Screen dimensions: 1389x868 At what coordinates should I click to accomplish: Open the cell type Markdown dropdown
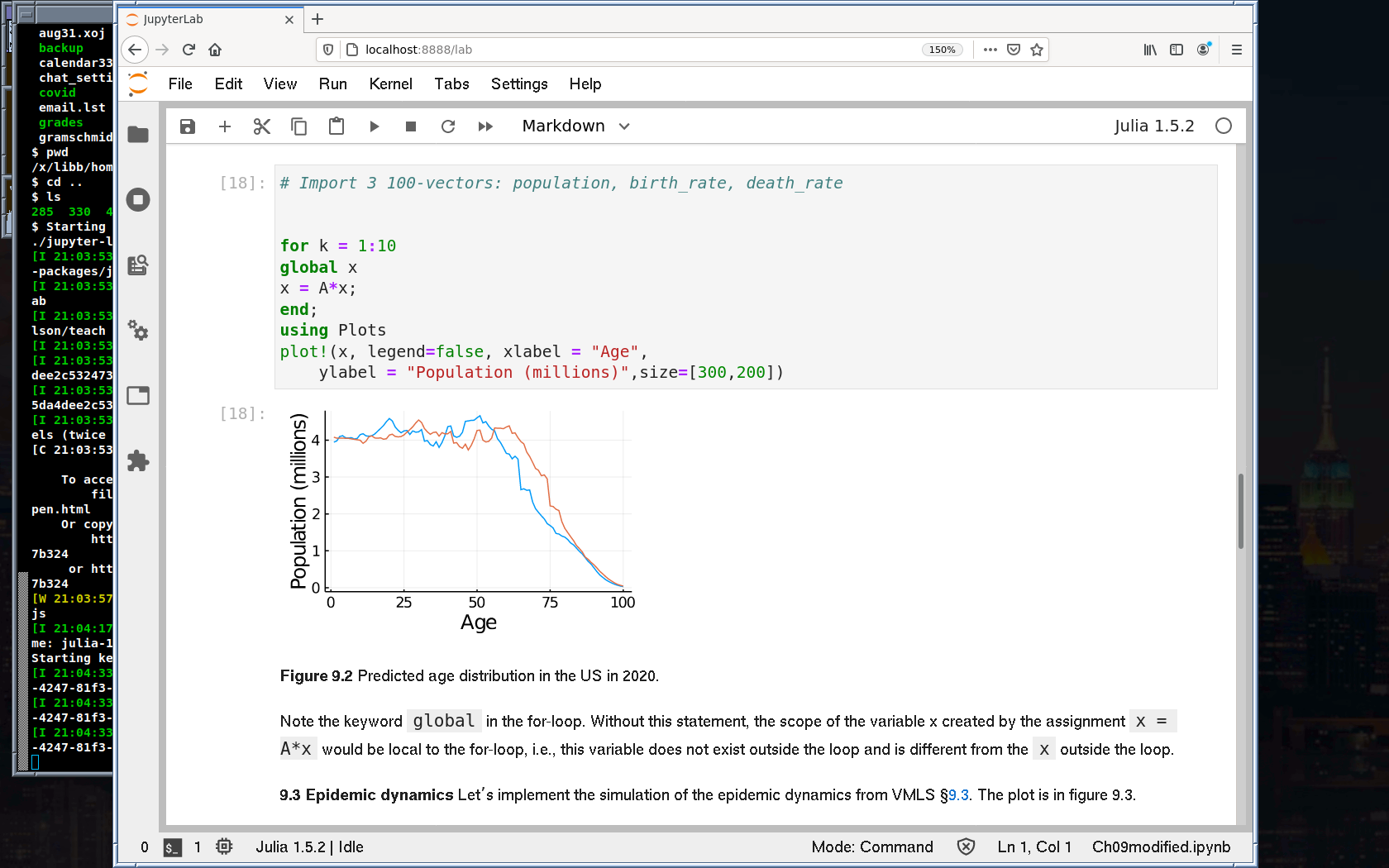575,126
